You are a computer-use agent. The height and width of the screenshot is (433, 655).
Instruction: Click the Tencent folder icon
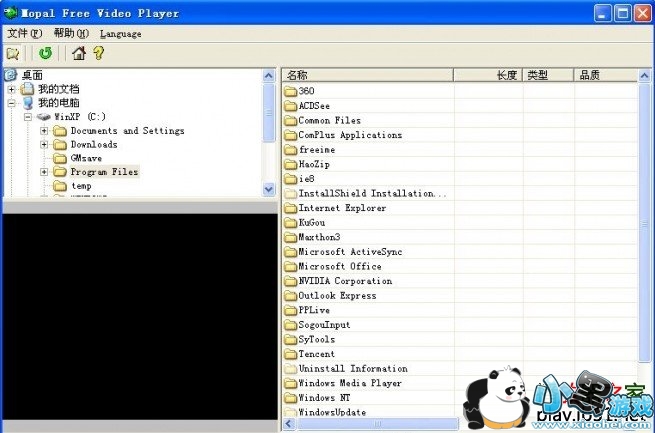(x=290, y=354)
